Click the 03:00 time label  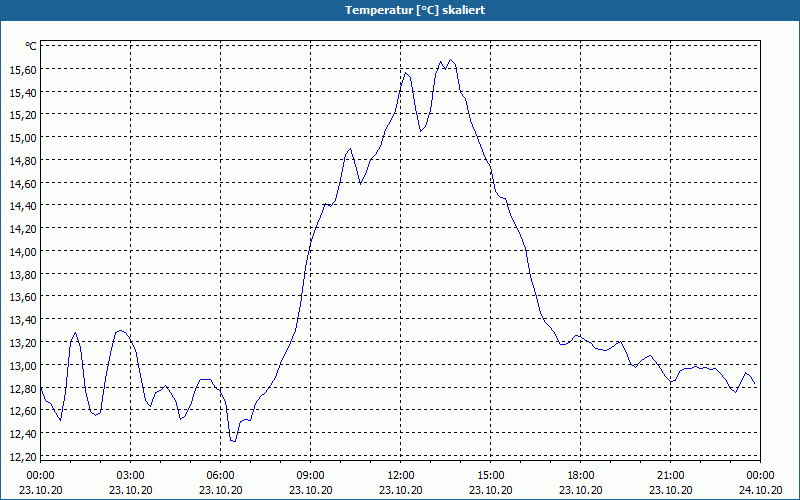[131, 476]
